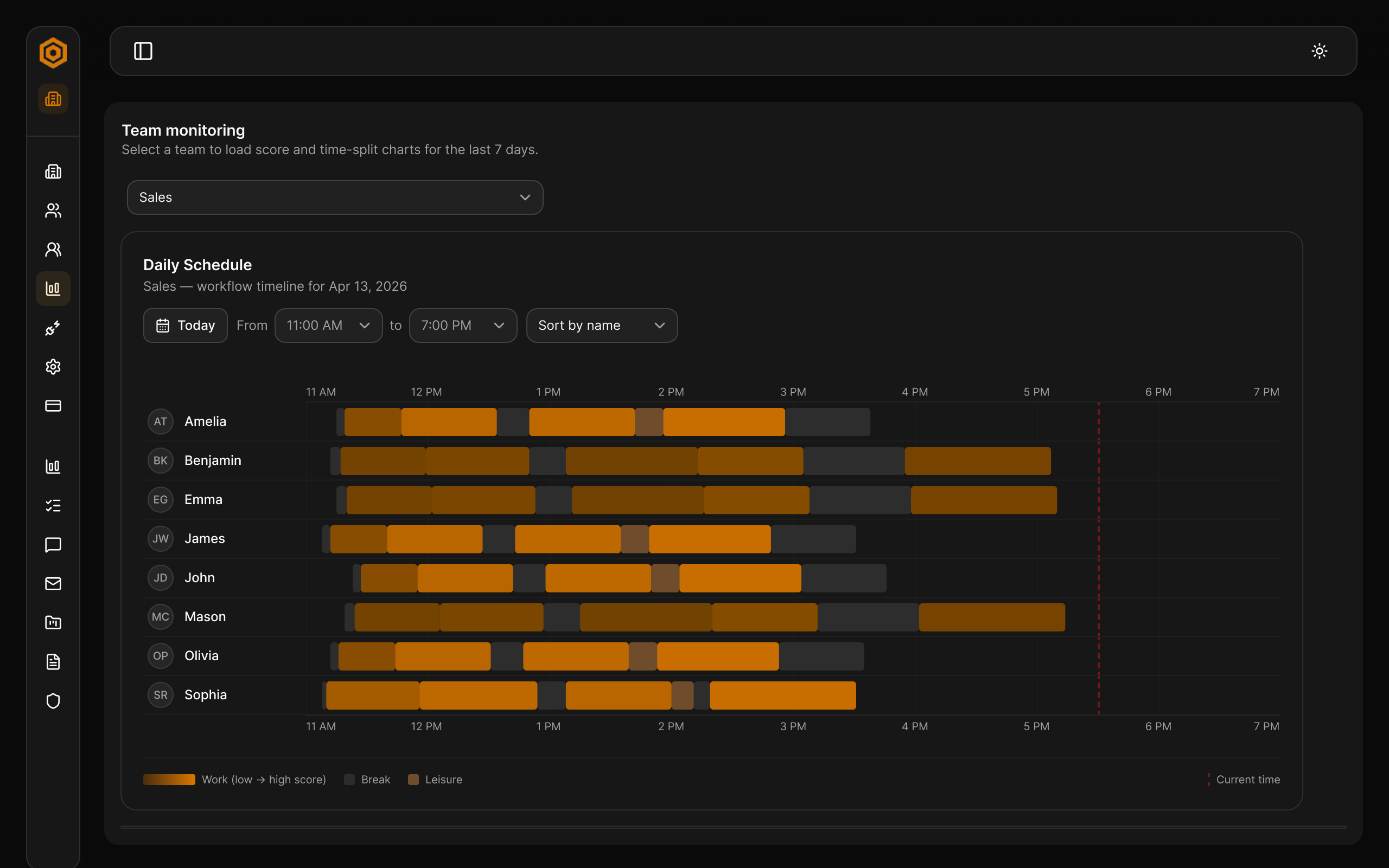Open the 7:00 PM end time dropdown
Screen dimensions: 1389x868
(463, 325)
